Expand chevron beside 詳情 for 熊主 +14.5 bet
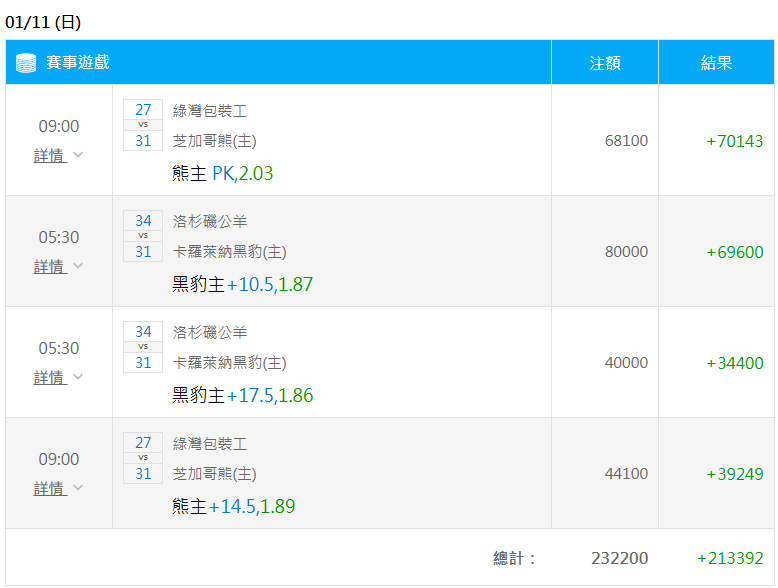Viewport: 778px width, 588px height. tap(78, 488)
